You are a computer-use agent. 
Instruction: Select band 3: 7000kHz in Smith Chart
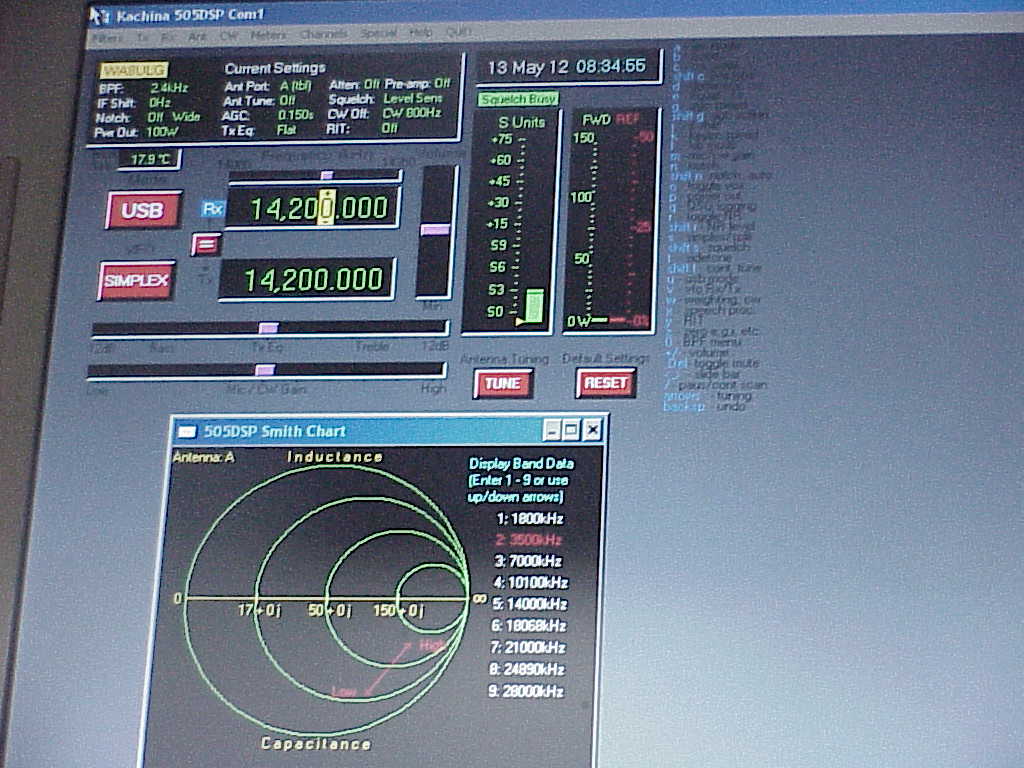pos(528,562)
